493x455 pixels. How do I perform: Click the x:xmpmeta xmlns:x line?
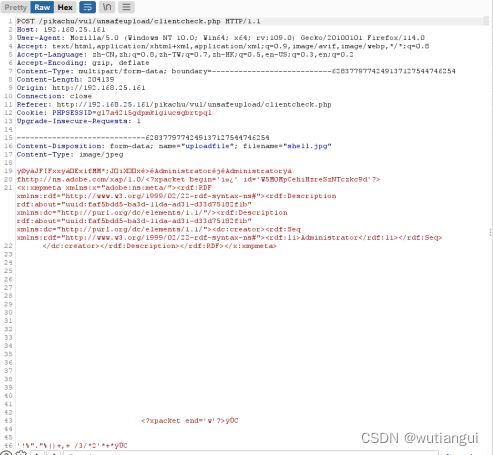(x=114, y=188)
